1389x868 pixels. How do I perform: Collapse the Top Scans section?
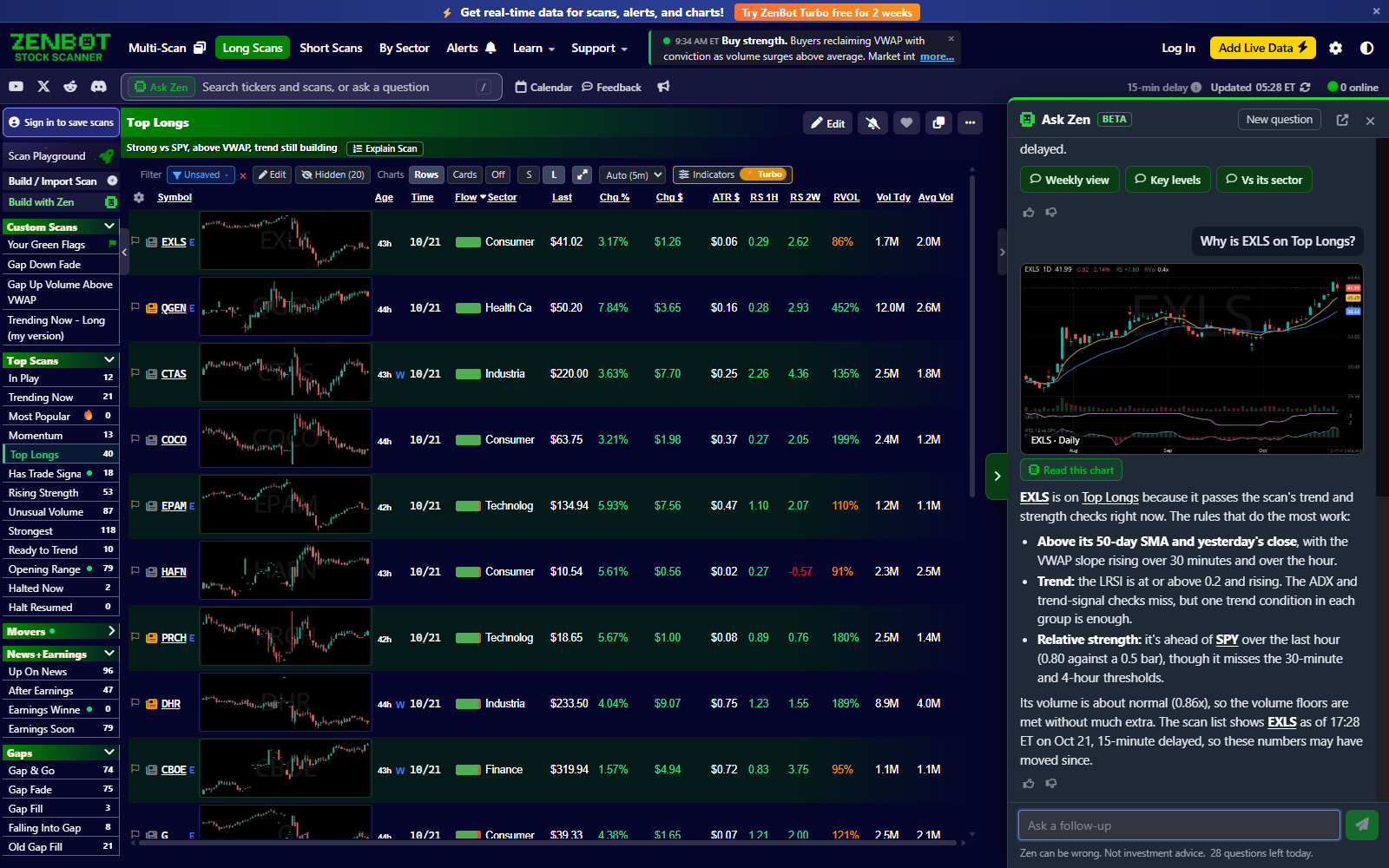(x=109, y=359)
